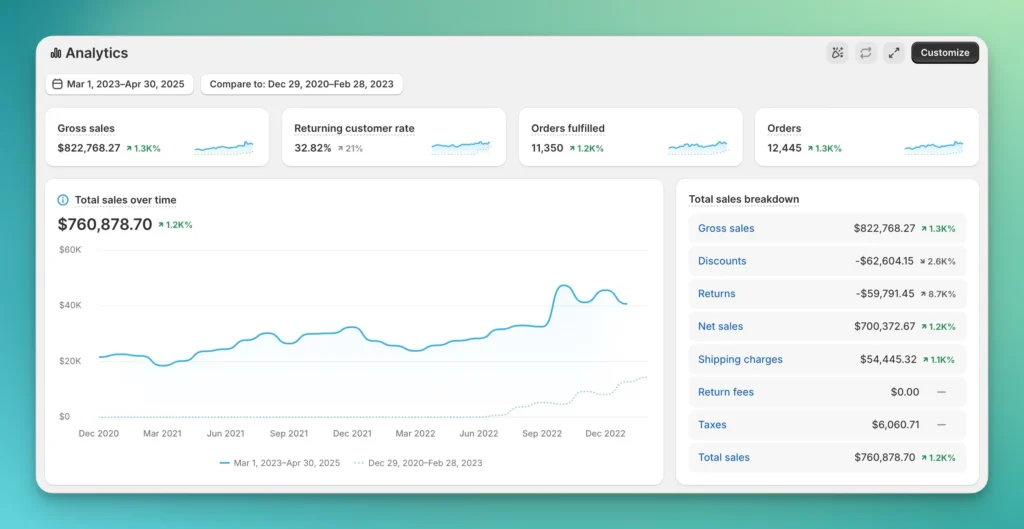Open the Mar 1, 2023–Apr 30, 2025 date picker

[x=119, y=84]
